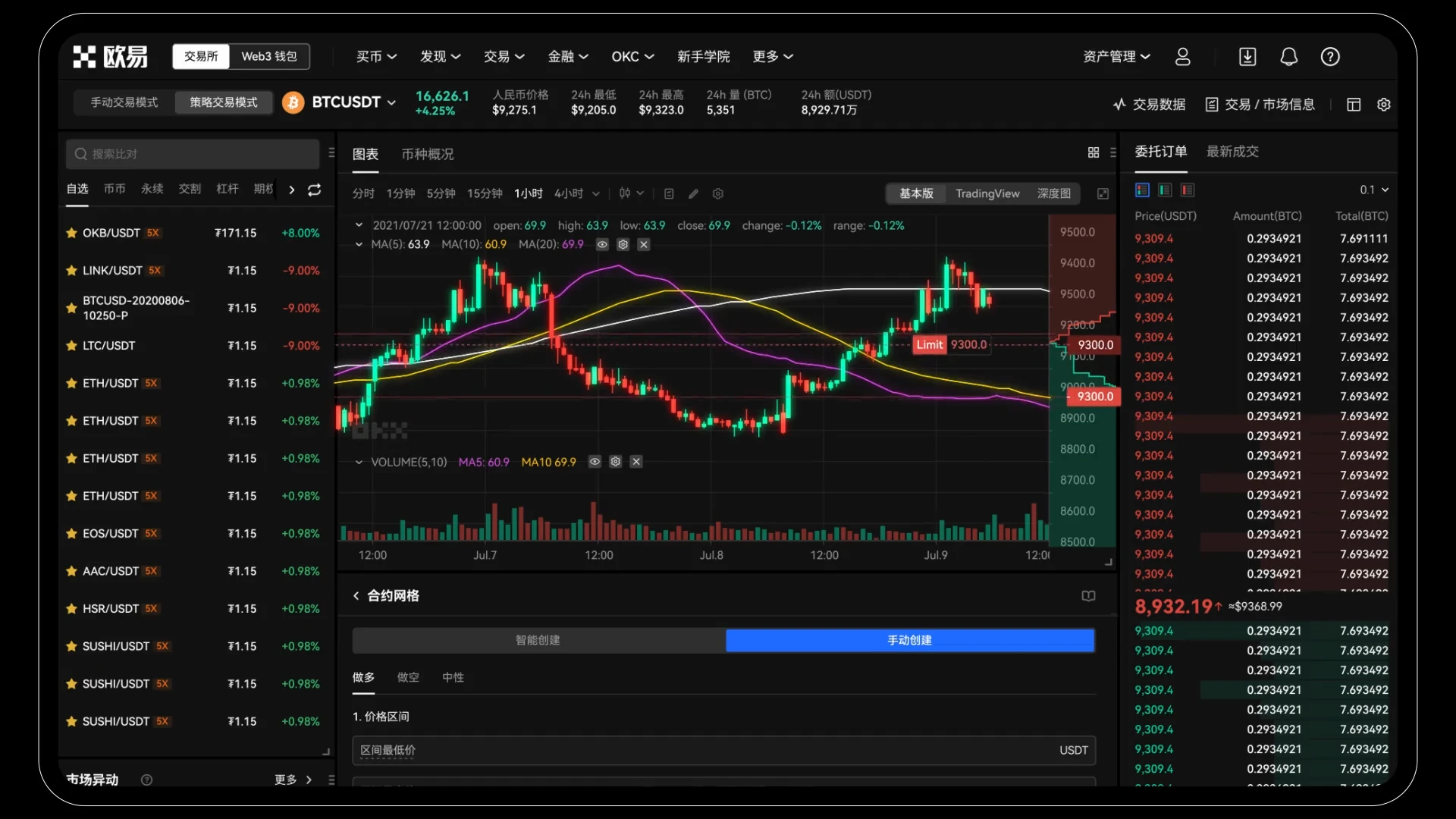Open chart settings gear in chart toolbar
This screenshot has height=819, width=1456.
tap(718, 194)
